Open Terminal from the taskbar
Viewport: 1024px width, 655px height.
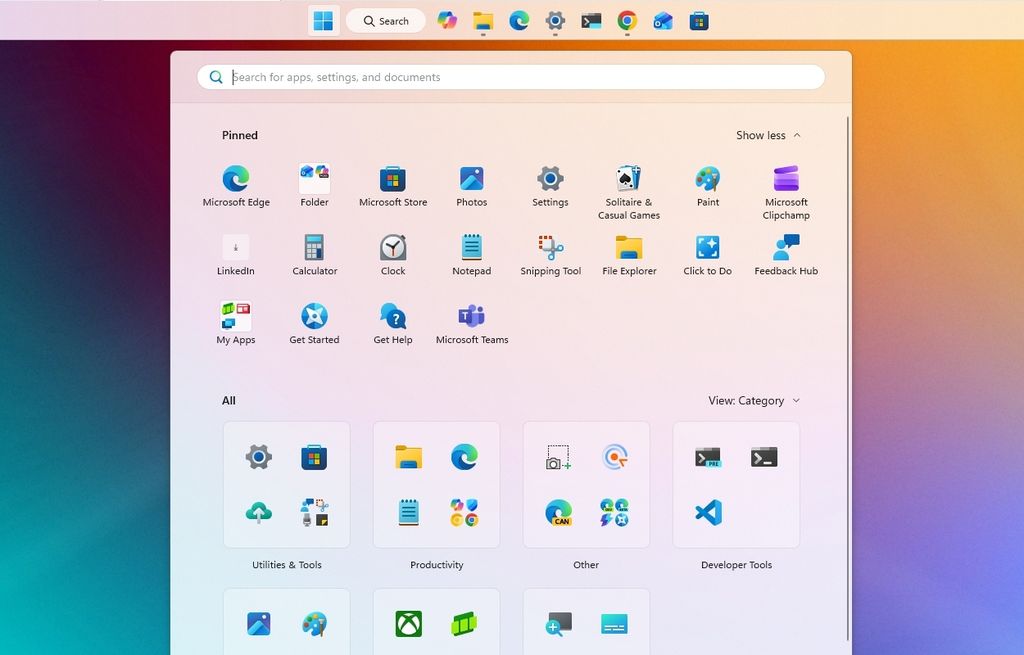[591, 21]
